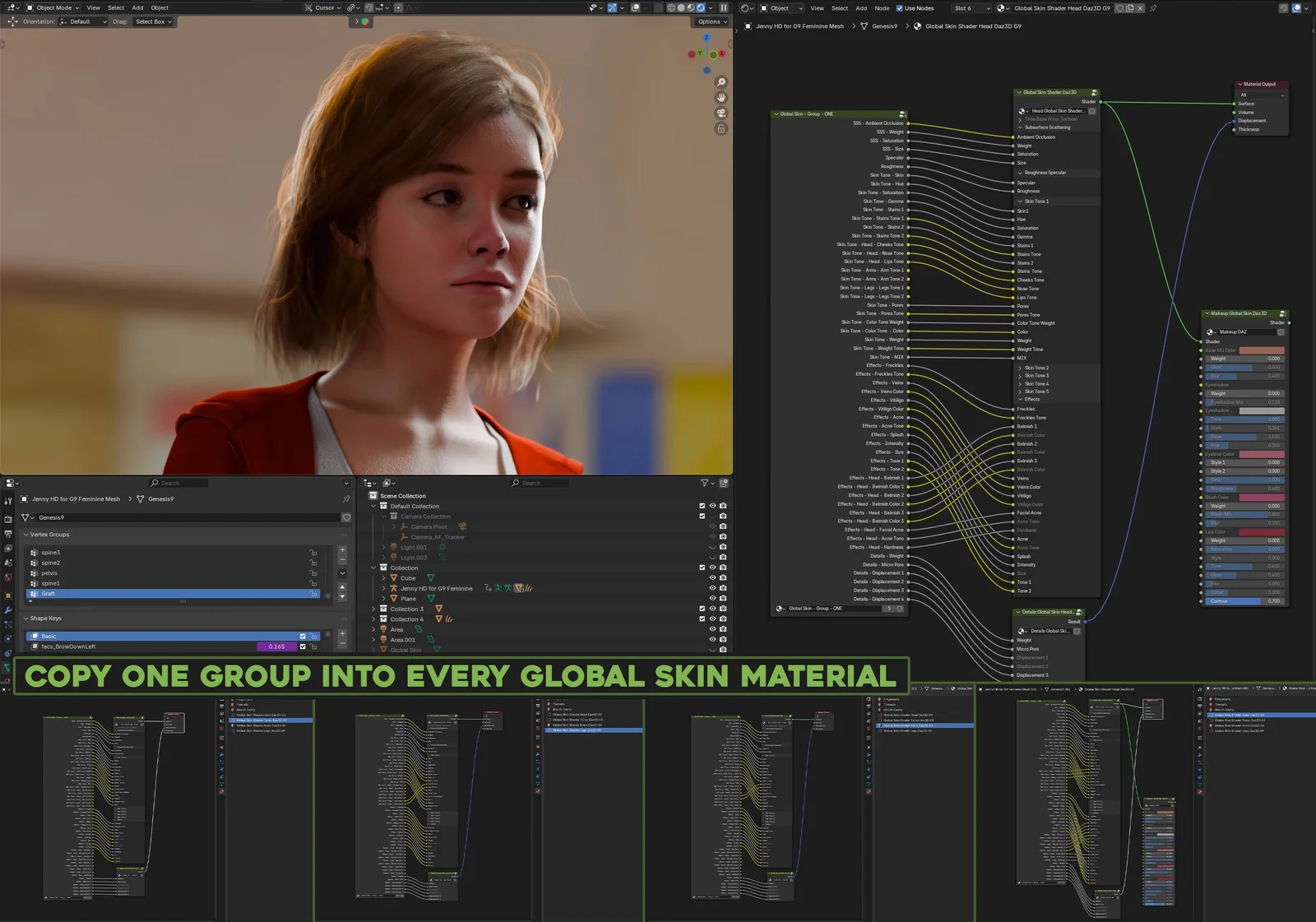Click the filter funnel icon in the Outliner
1316x922 pixels.
[x=704, y=483]
